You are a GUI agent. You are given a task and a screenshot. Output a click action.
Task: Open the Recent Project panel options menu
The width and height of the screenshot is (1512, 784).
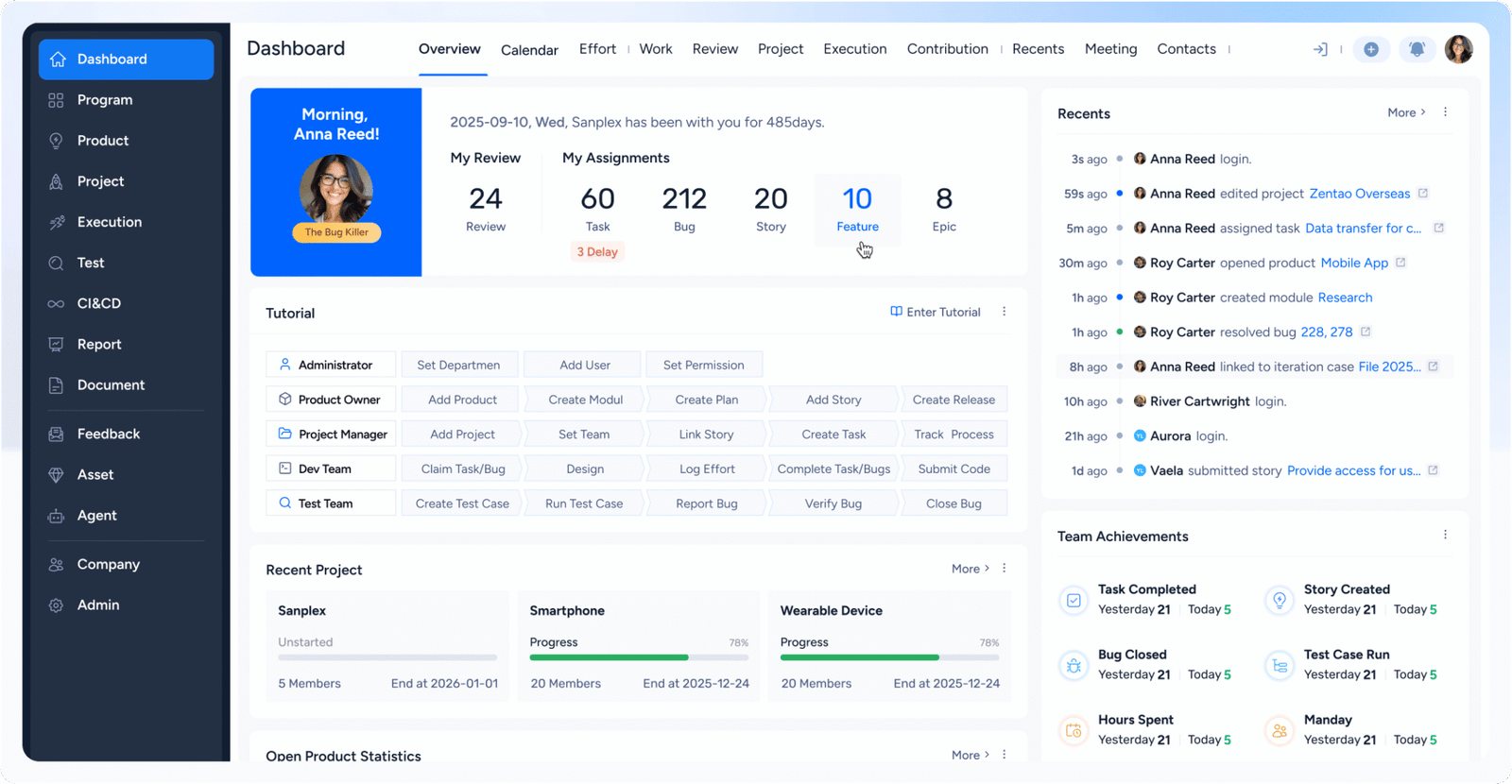coord(1004,569)
